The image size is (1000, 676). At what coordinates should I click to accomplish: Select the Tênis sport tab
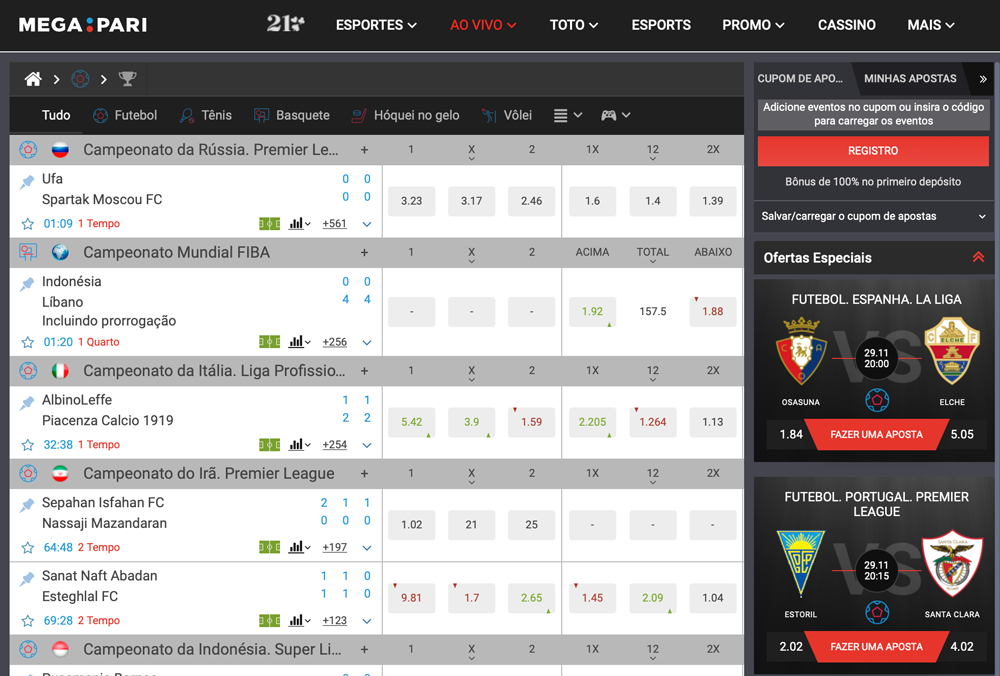click(x=205, y=115)
